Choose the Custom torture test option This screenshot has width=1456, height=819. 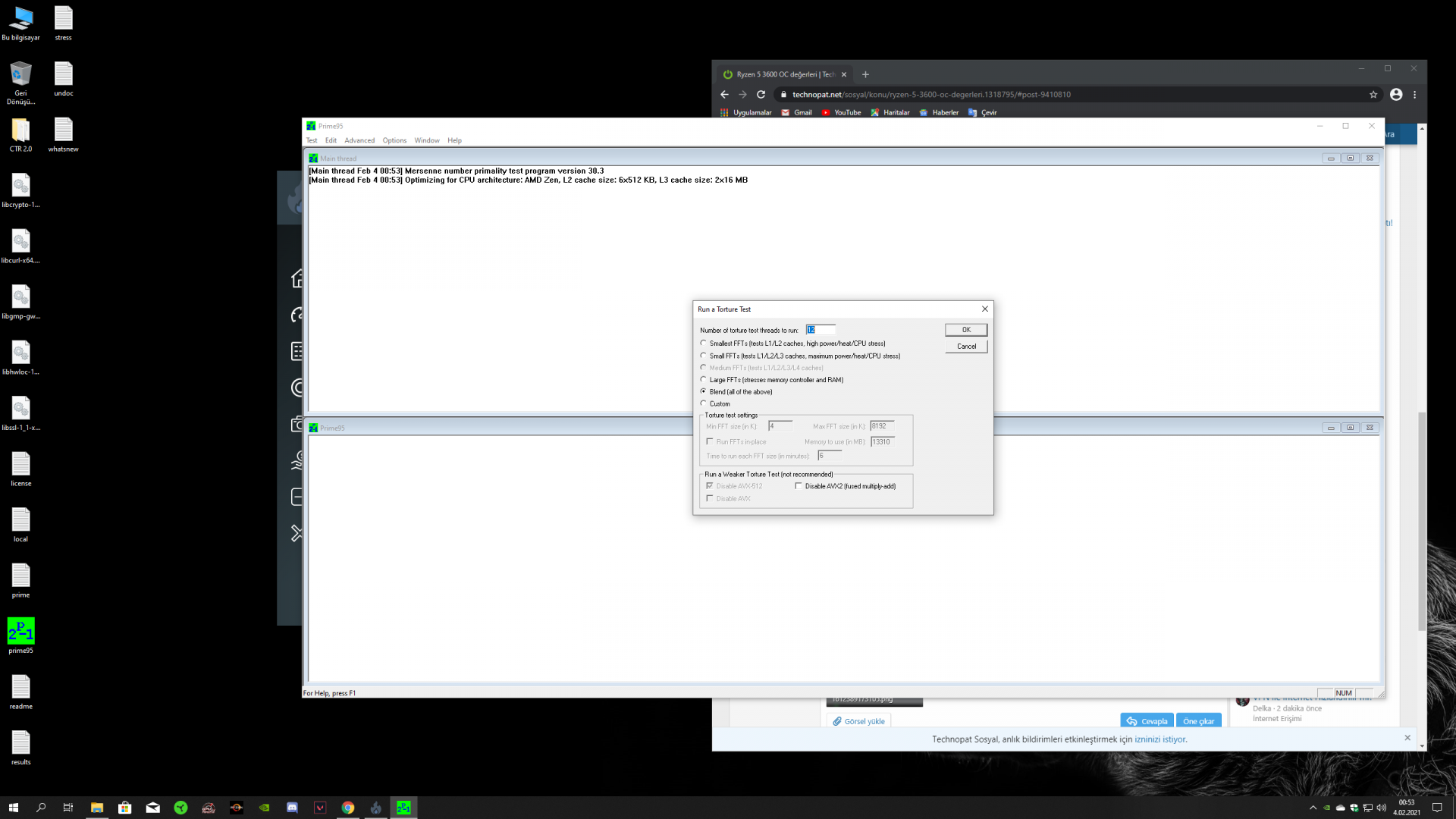[703, 403]
